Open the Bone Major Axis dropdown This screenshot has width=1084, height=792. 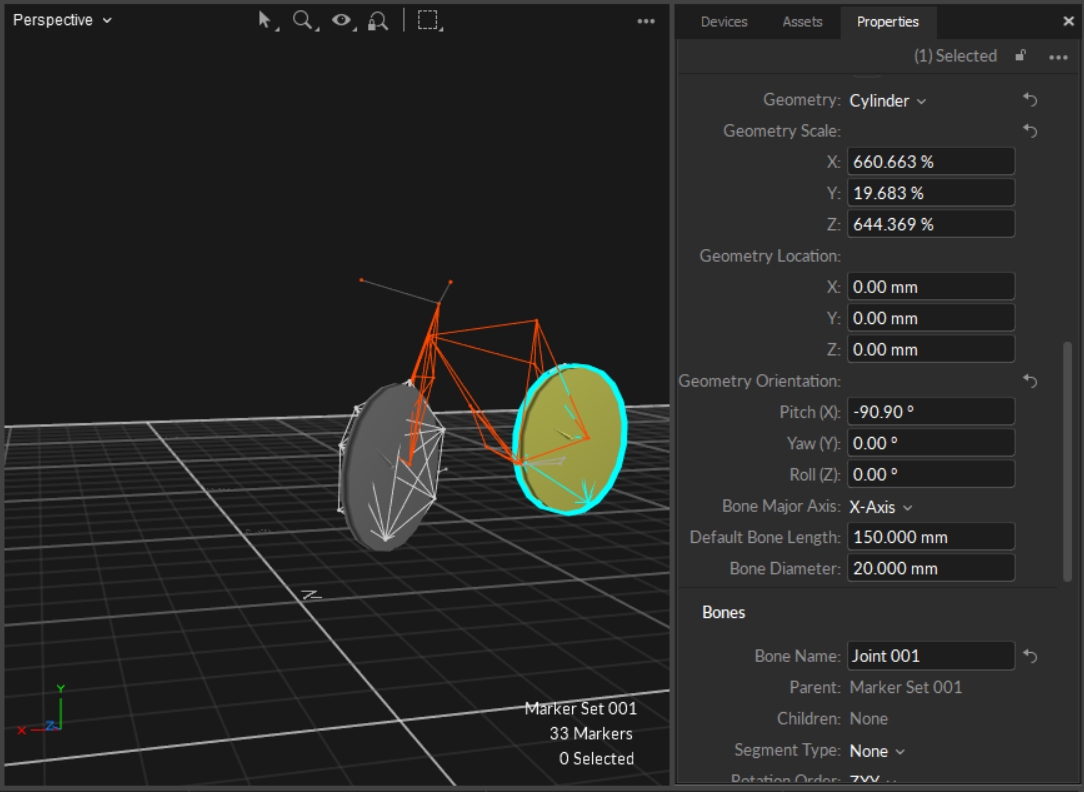(x=880, y=507)
